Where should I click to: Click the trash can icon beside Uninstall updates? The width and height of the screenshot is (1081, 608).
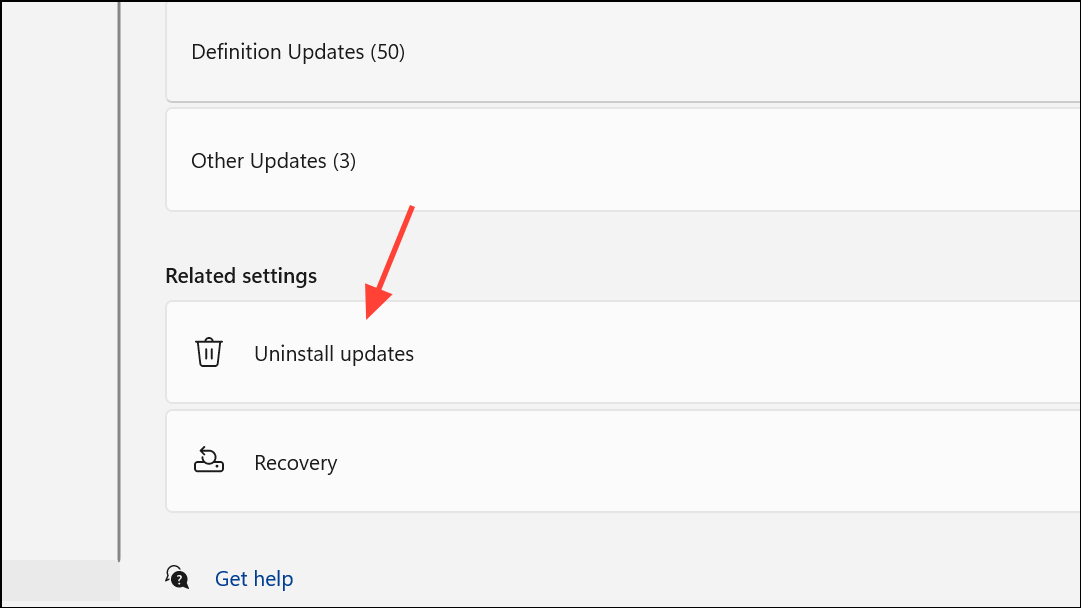click(x=208, y=353)
